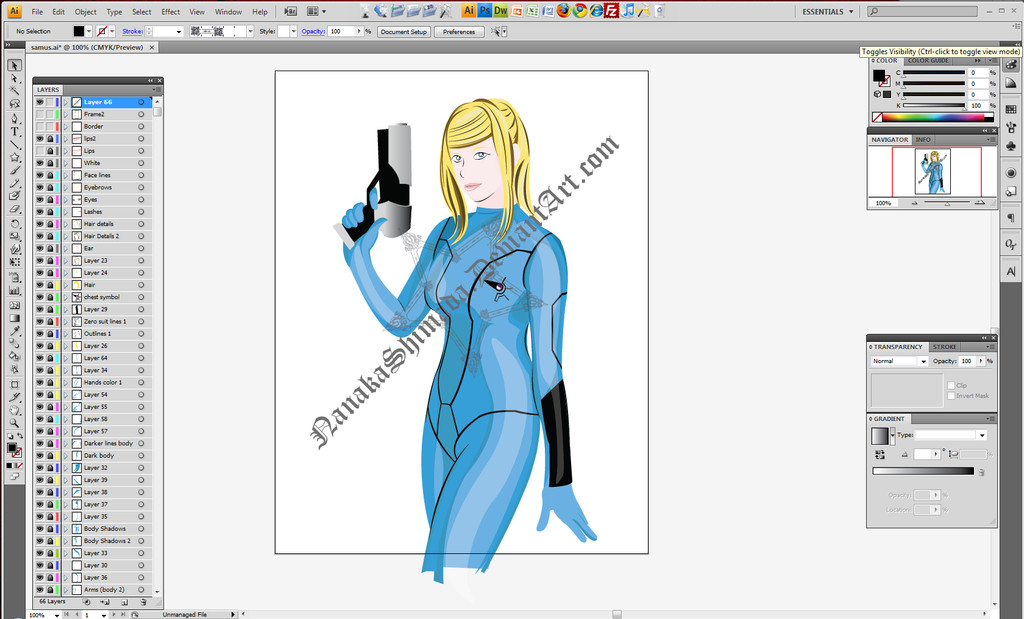Screen dimensions: 1024x619
Task: Select the Line Segment tool
Action: click(14, 144)
